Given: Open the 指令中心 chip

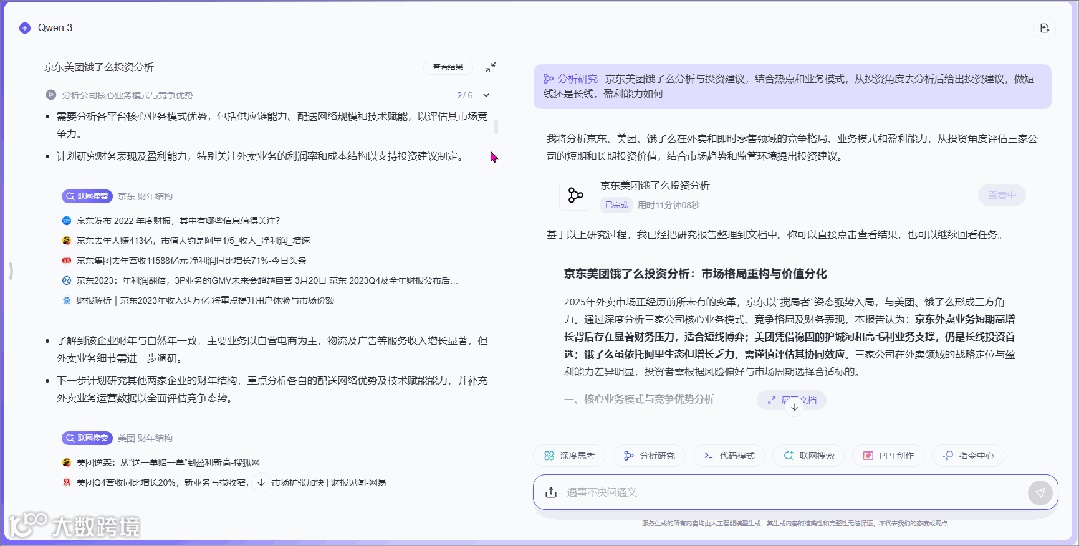Looking at the screenshot, I should click(968, 456).
